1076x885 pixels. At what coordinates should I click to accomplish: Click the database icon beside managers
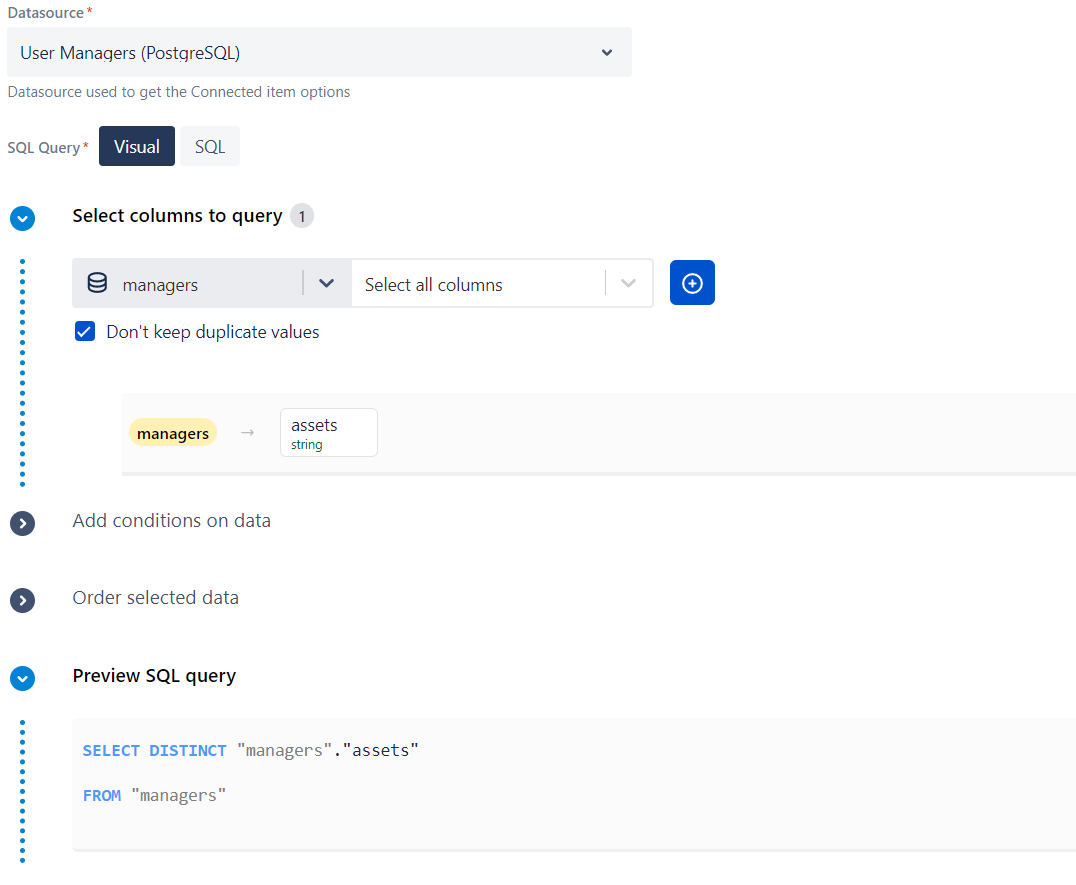(x=97, y=284)
